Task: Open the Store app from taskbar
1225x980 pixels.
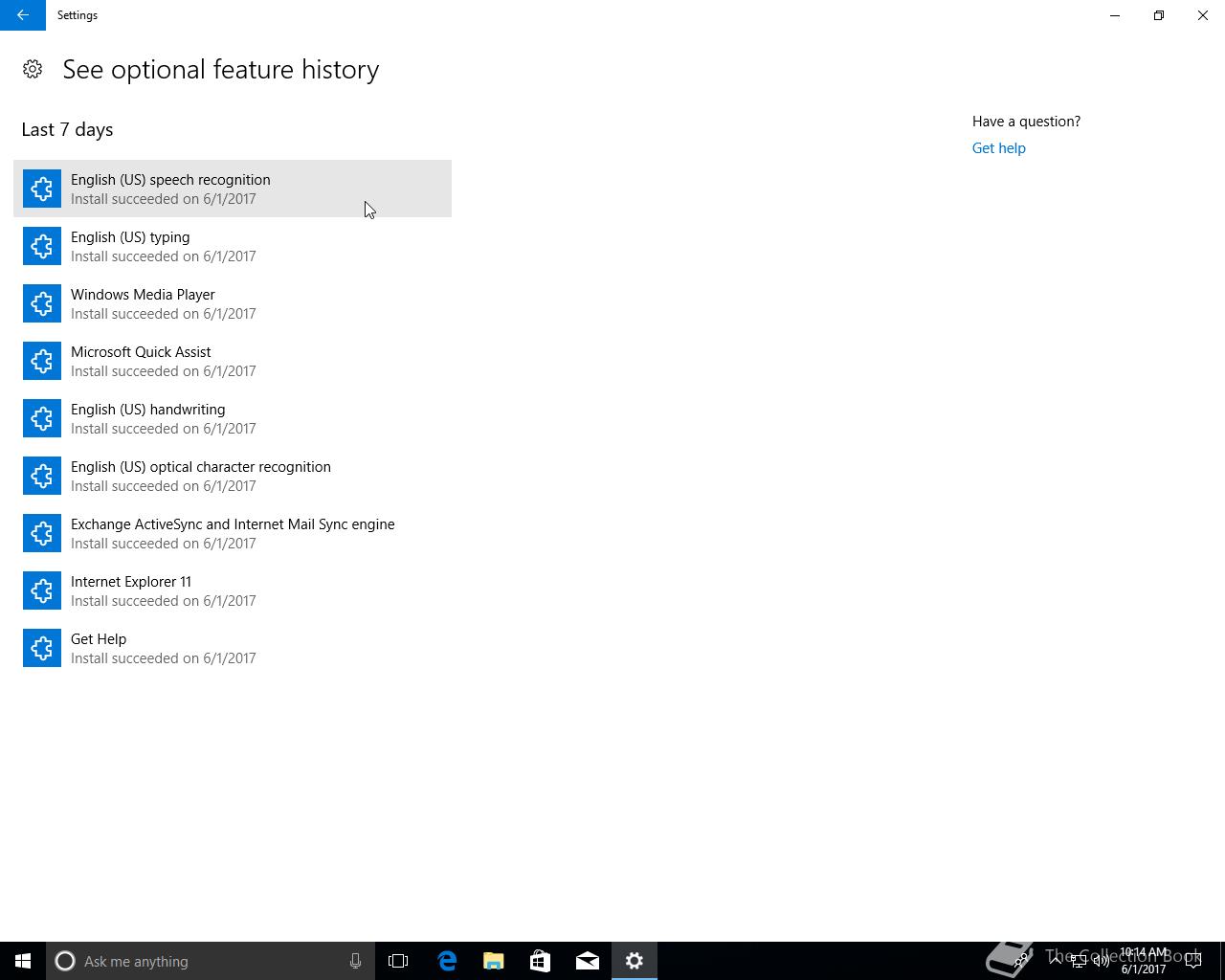Action: (541, 961)
